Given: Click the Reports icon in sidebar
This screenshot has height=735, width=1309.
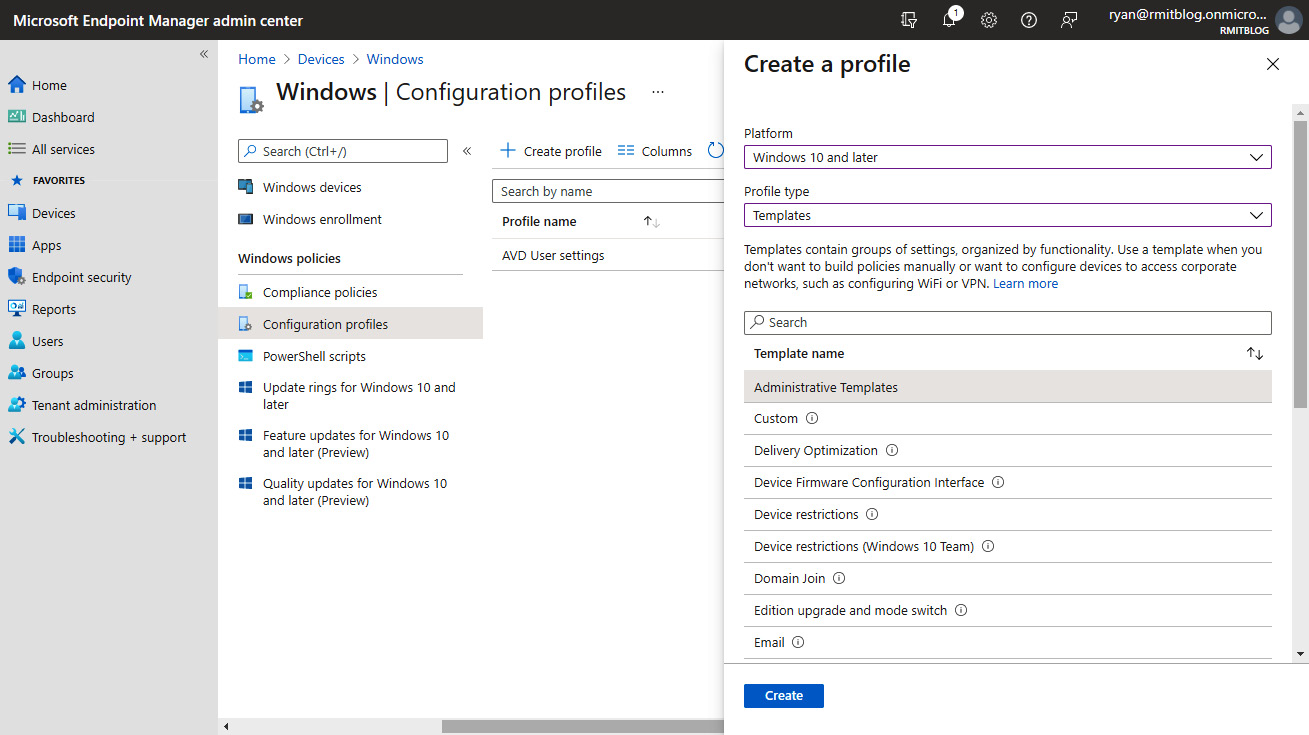Looking at the screenshot, I should (16, 309).
